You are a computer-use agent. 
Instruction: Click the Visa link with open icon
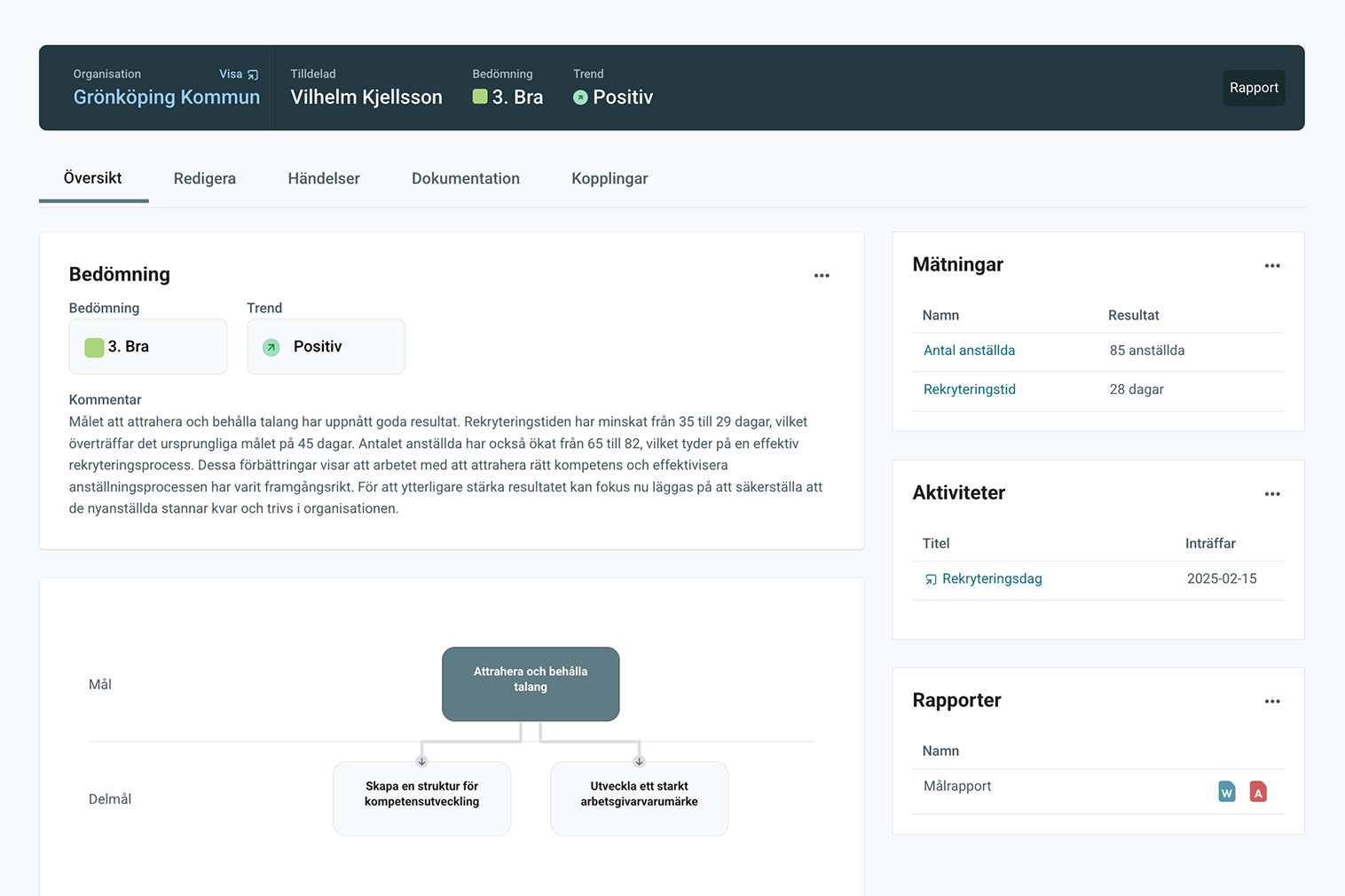[239, 75]
